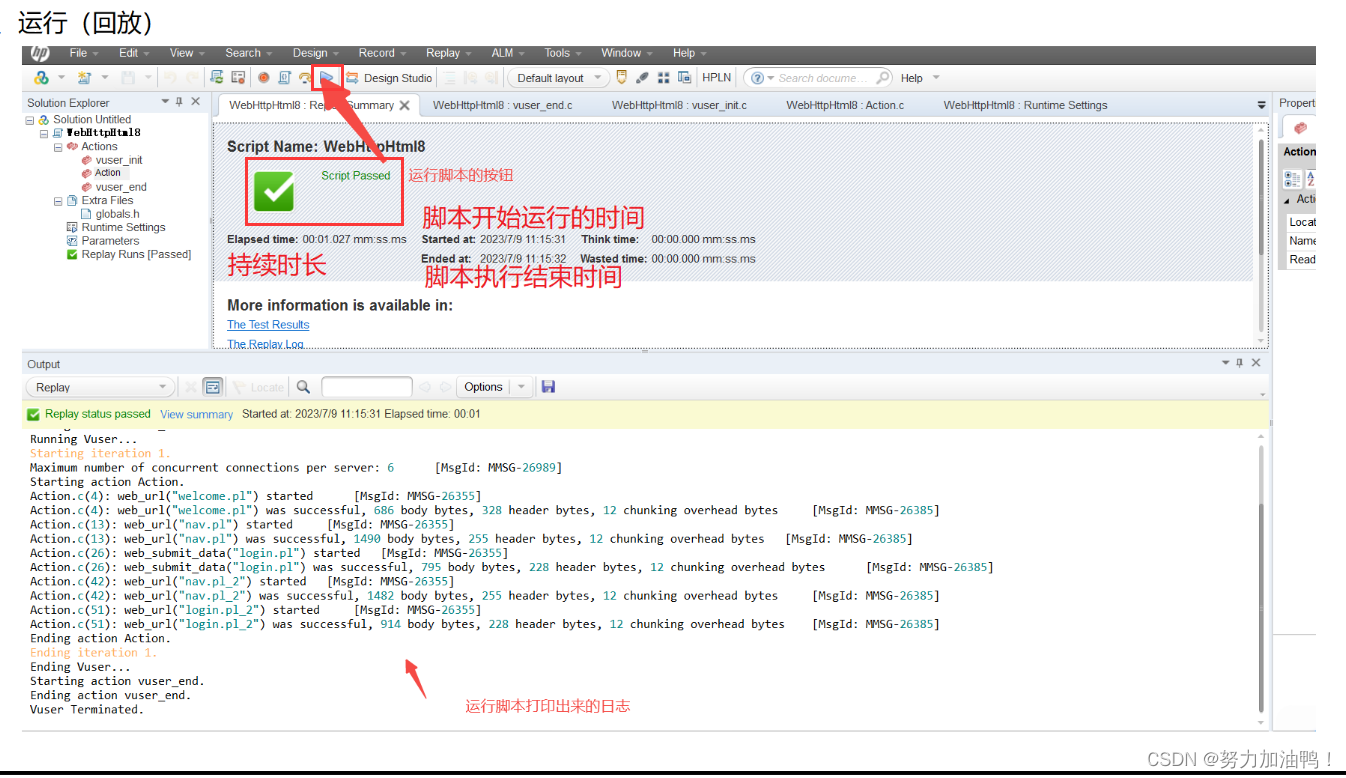Click the HP logo icon
The height and width of the screenshot is (778, 1346).
click(40, 53)
